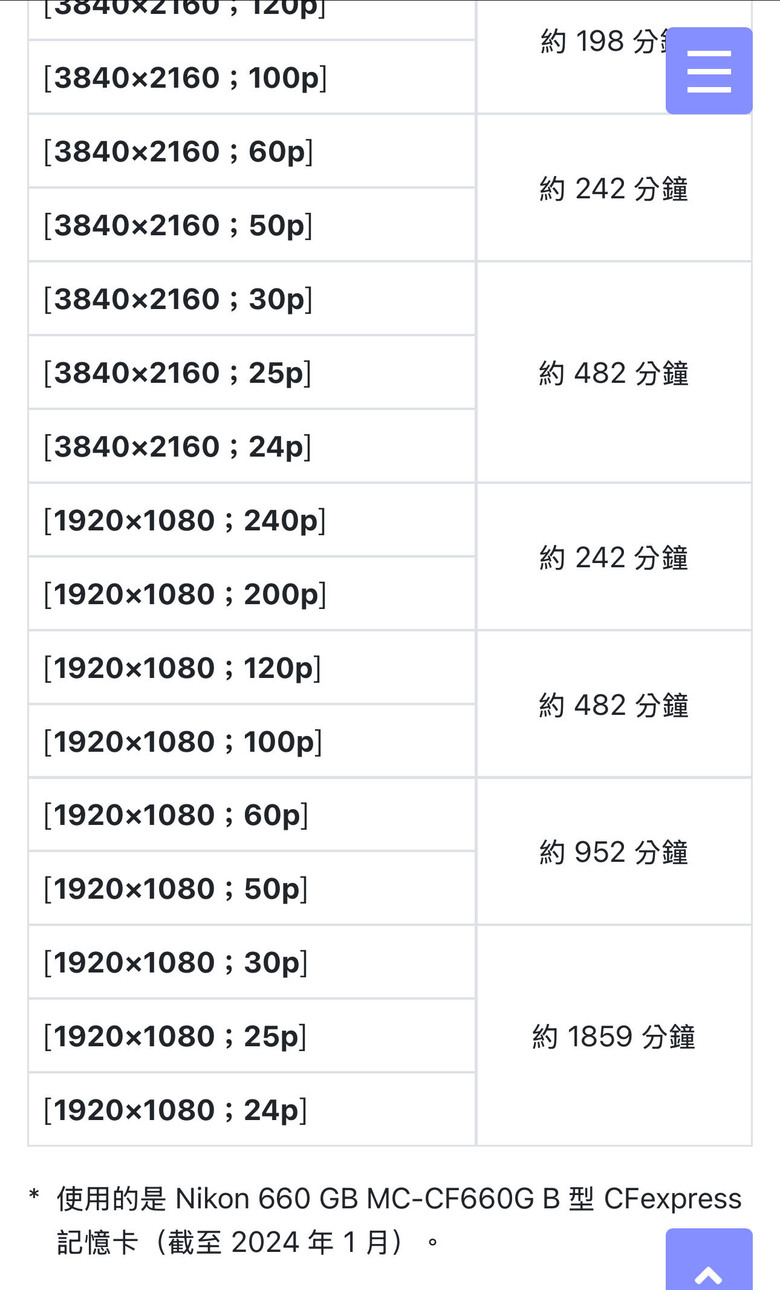Click the 1920×1080; 120p entry
The width and height of the screenshot is (780, 1290).
[252, 668]
